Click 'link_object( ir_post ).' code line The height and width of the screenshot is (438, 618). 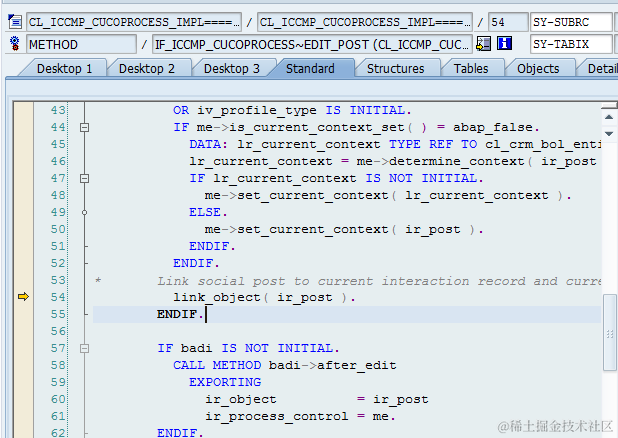264,297
